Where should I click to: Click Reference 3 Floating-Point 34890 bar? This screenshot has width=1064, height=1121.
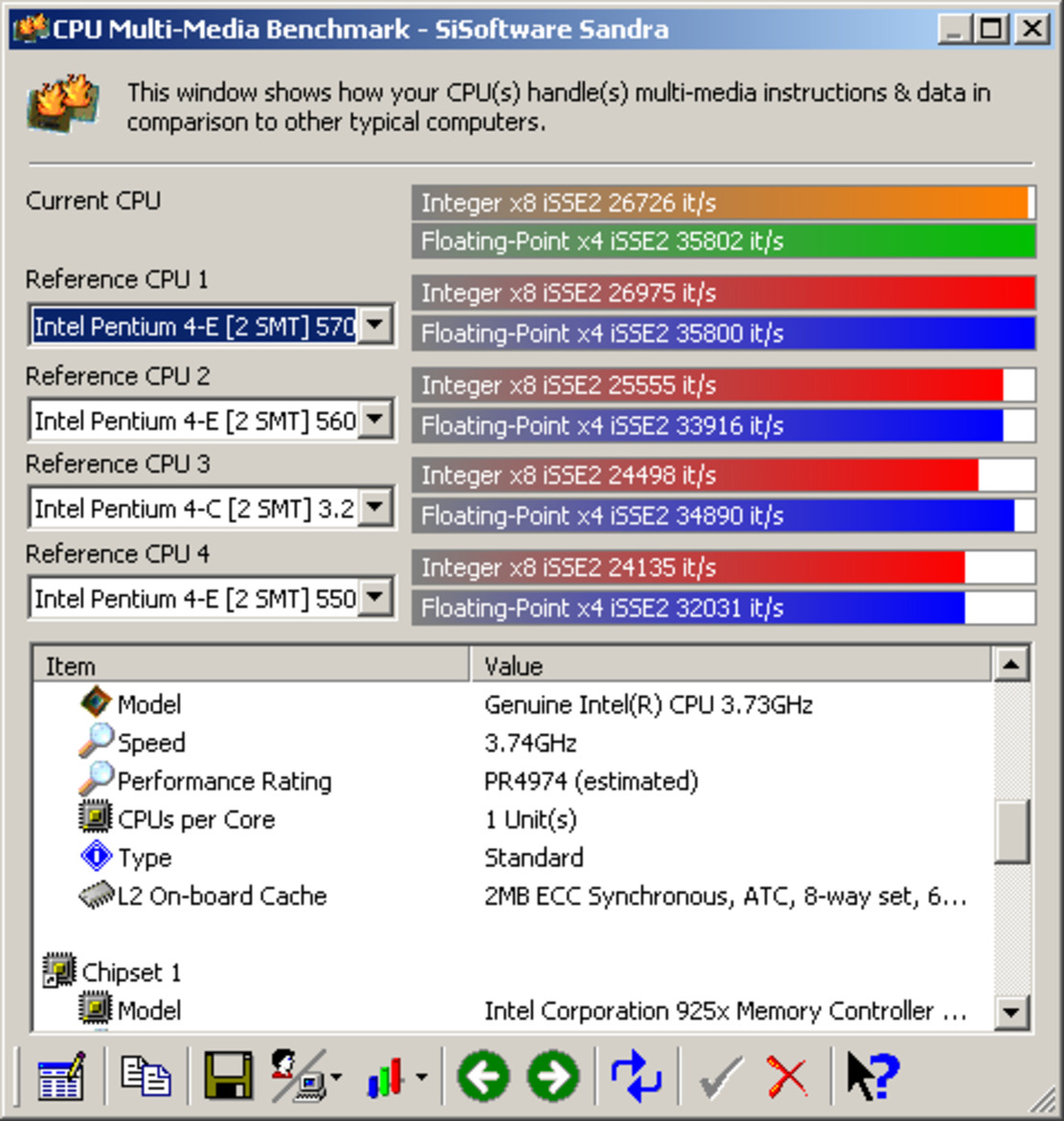(723, 515)
